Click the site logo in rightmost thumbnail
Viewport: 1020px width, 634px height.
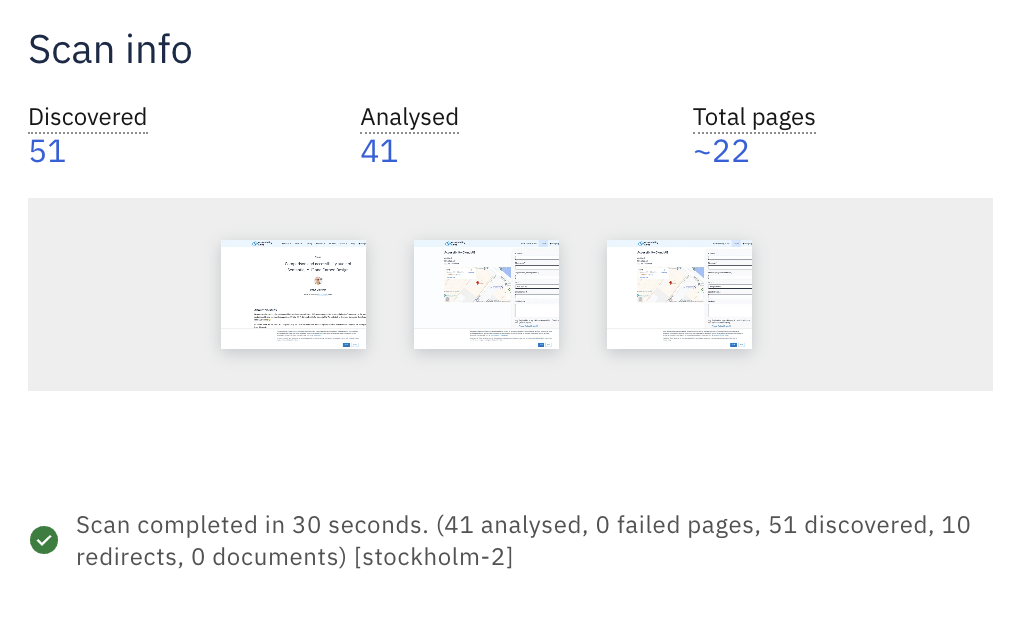click(650, 243)
